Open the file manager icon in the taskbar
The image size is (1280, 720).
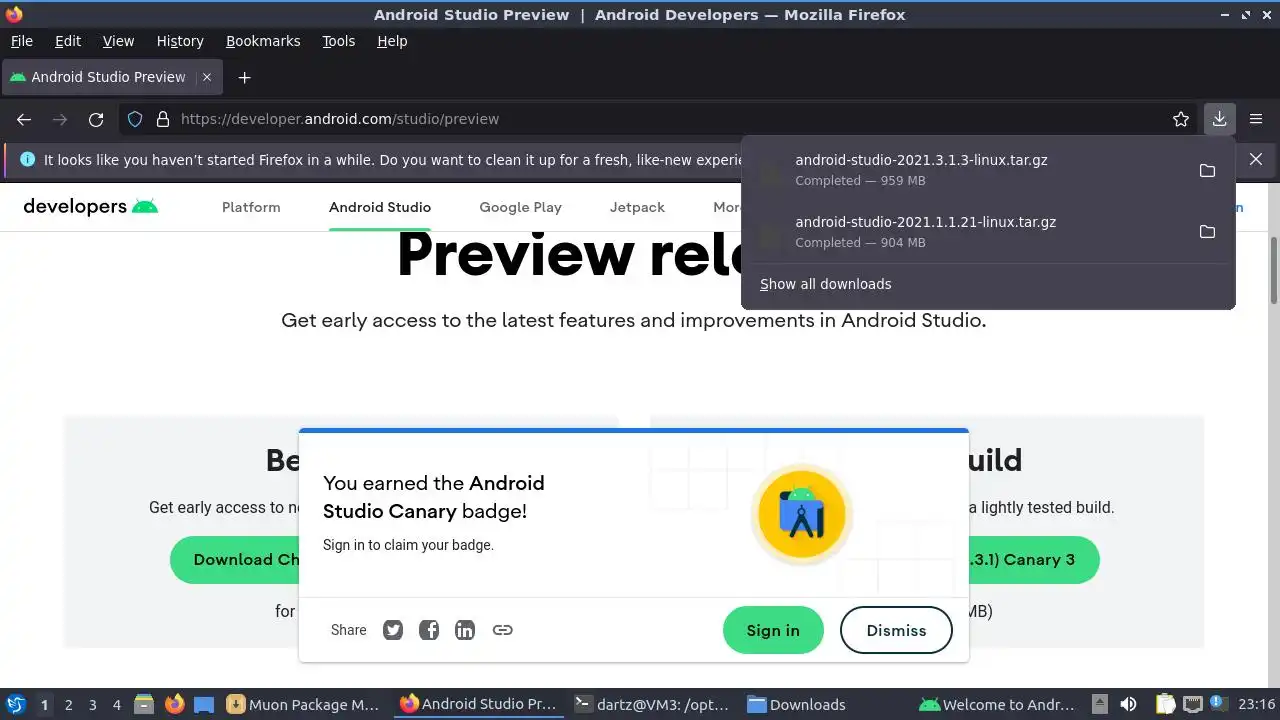click(x=143, y=705)
